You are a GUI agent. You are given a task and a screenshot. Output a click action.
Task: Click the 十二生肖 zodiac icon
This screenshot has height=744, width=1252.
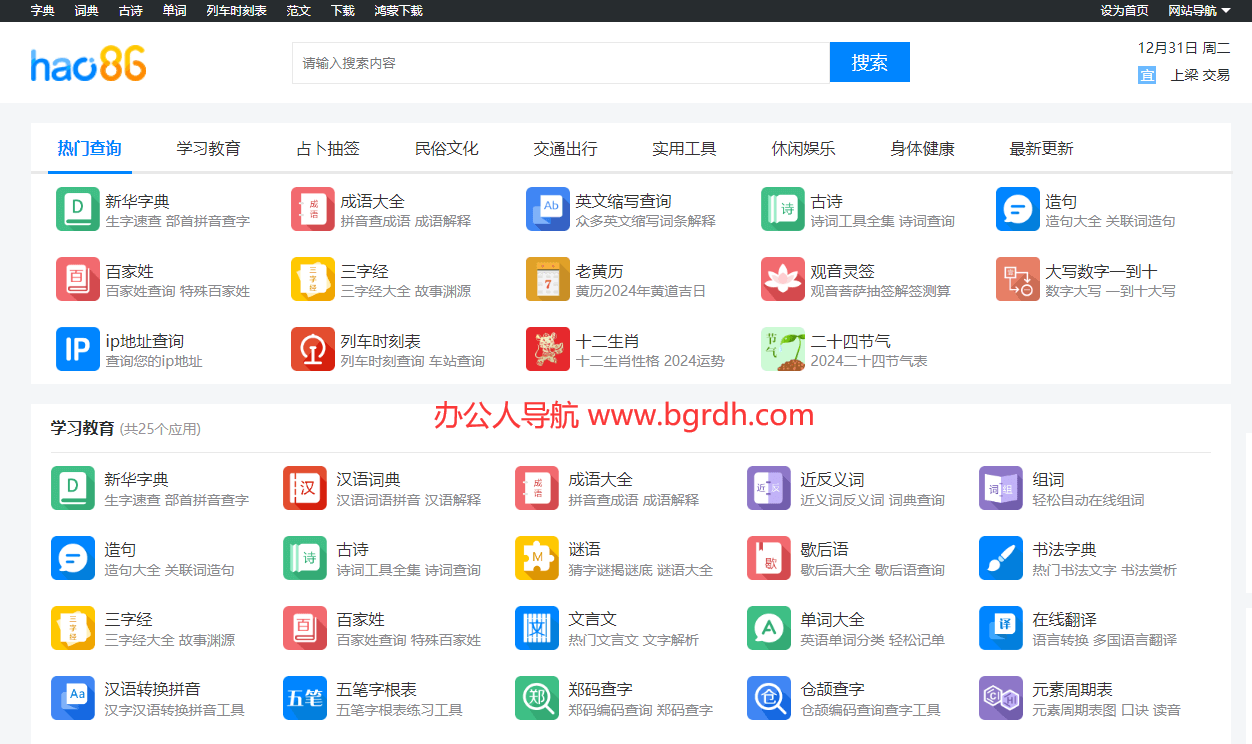547,349
